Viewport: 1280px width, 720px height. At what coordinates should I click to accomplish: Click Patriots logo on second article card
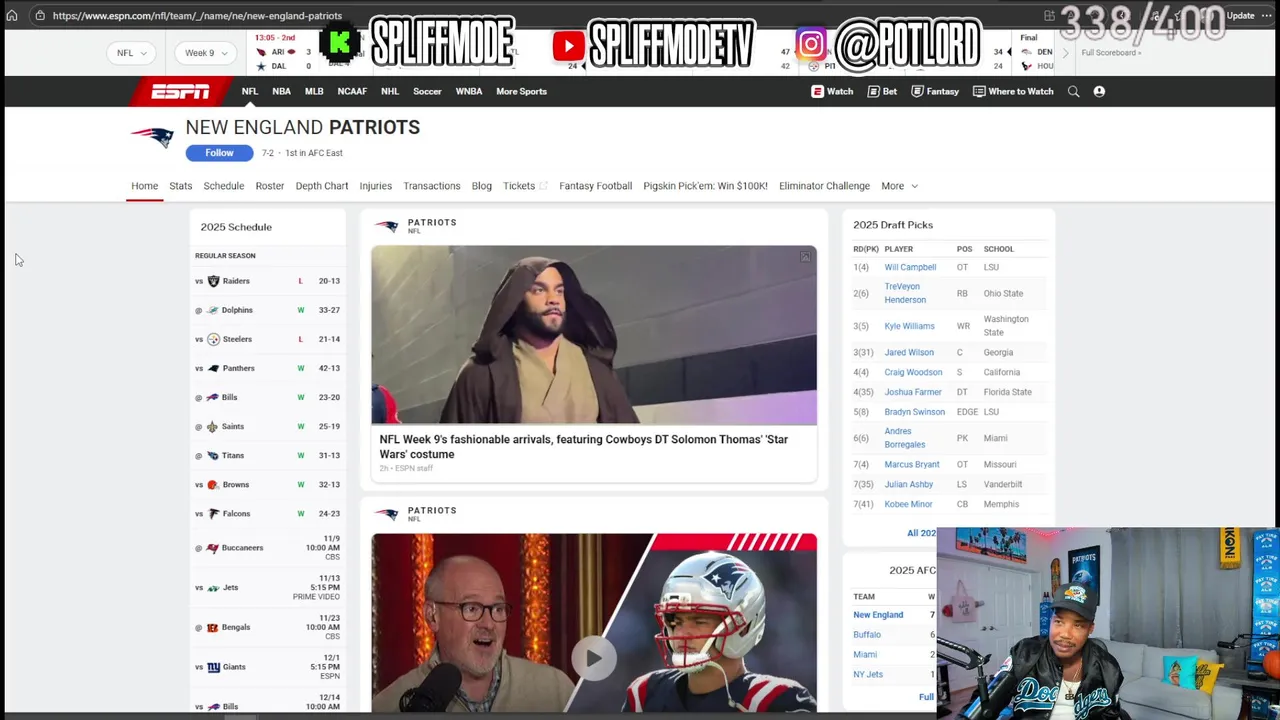click(386, 515)
